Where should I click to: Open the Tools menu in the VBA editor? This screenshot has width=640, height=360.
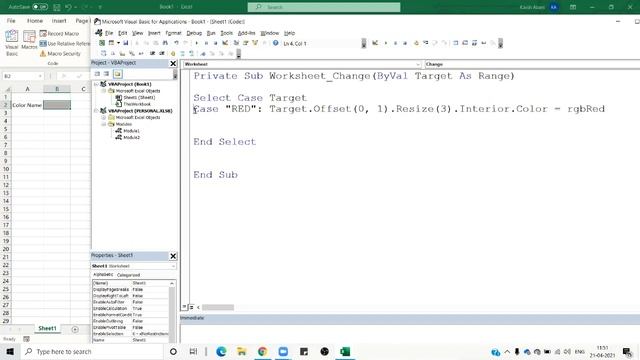click(226, 33)
